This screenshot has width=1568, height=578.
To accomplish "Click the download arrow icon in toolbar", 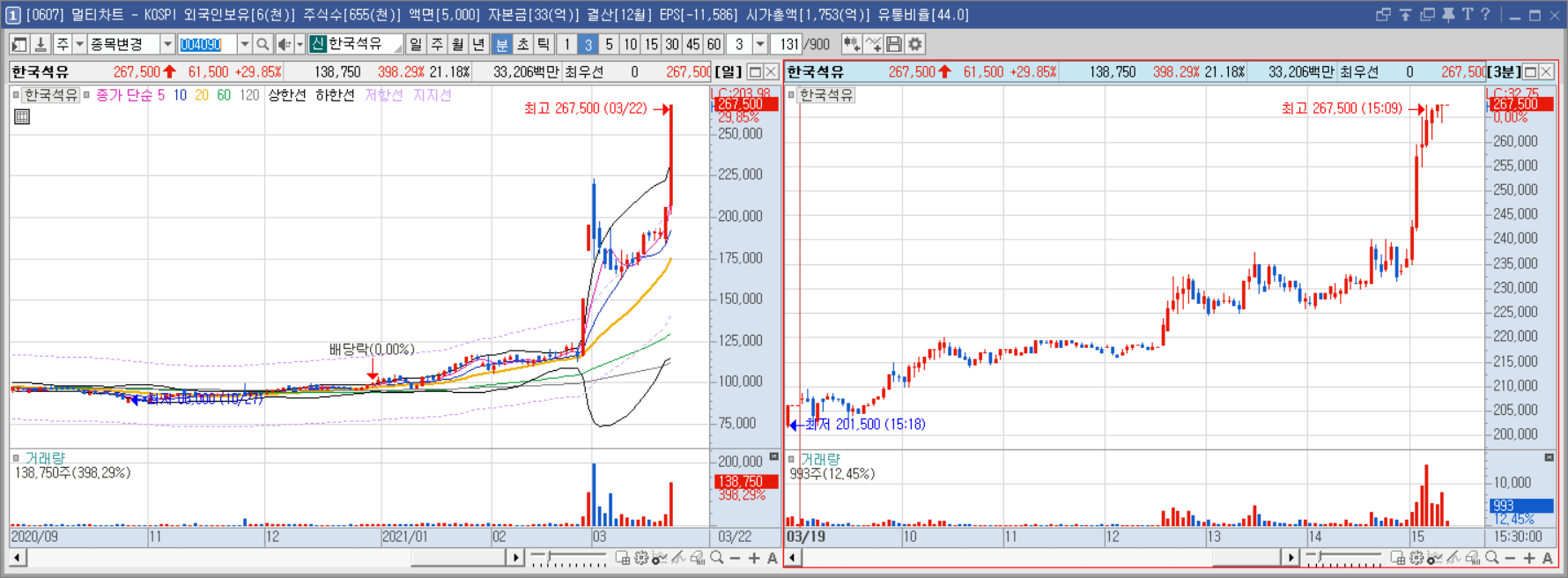I will [x=41, y=44].
